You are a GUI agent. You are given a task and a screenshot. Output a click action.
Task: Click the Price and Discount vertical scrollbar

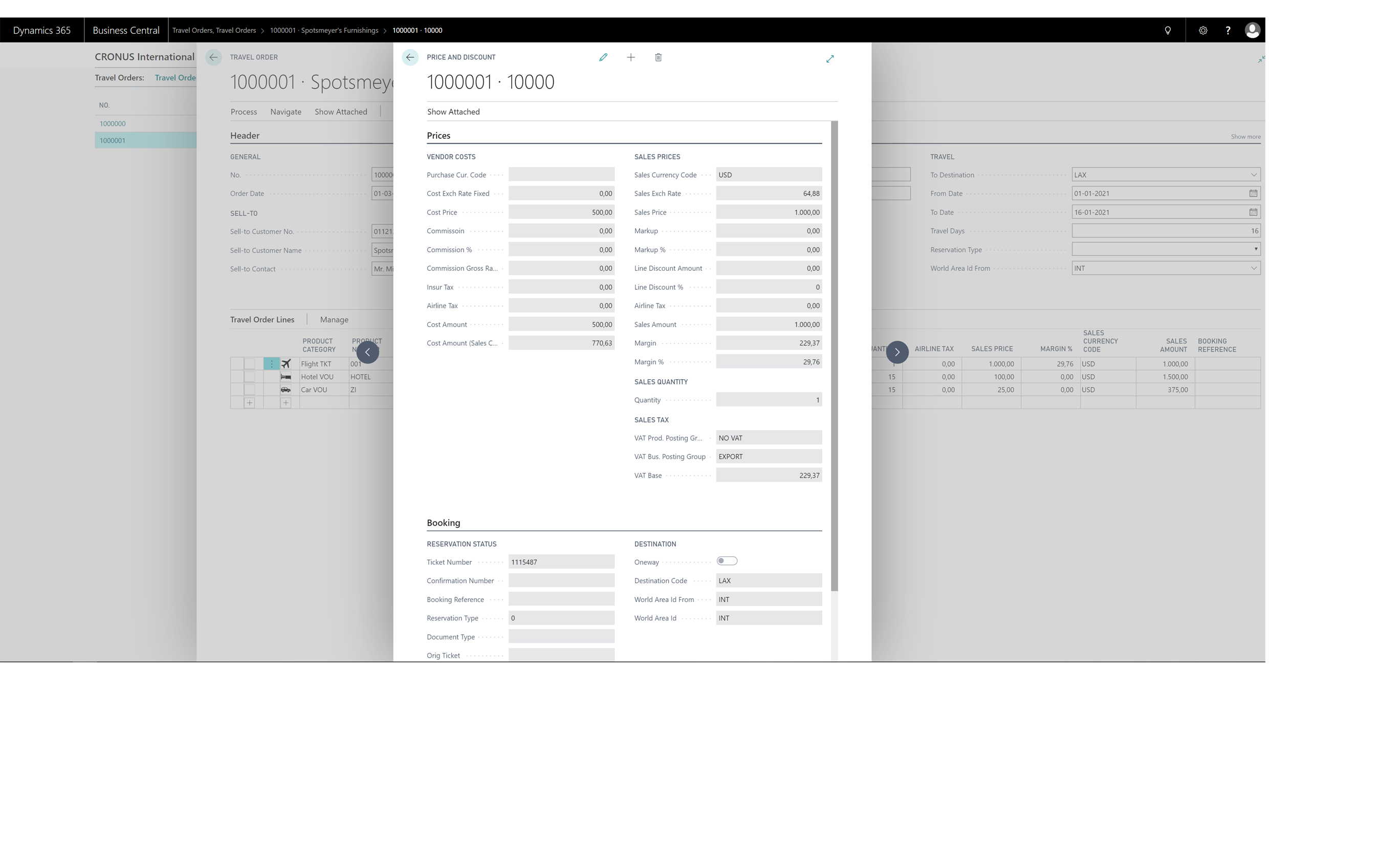(x=834, y=355)
